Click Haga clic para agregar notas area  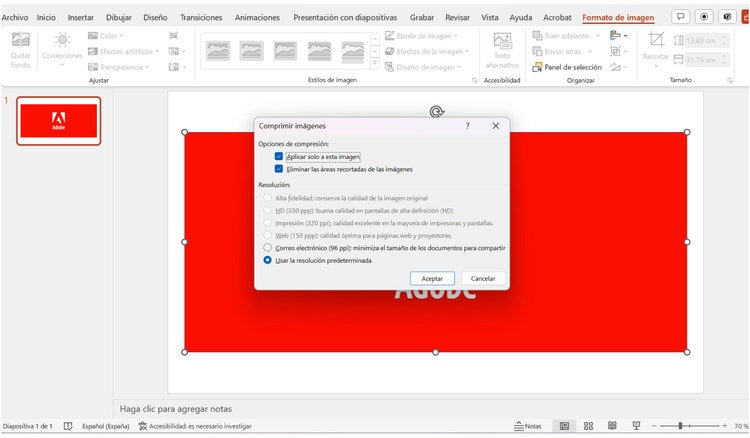click(176, 409)
